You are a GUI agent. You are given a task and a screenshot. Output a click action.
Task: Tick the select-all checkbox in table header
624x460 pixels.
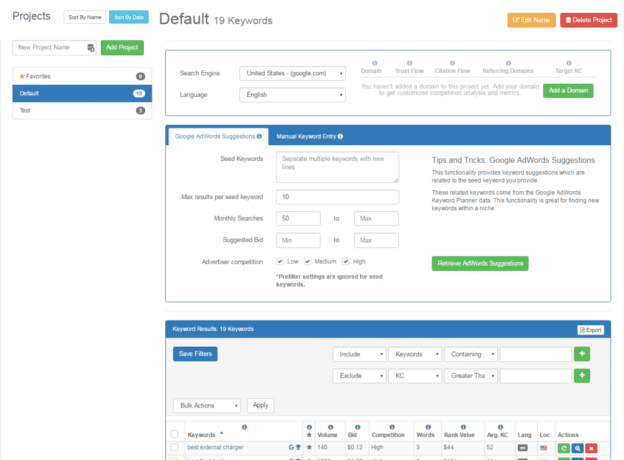coord(176,434)
